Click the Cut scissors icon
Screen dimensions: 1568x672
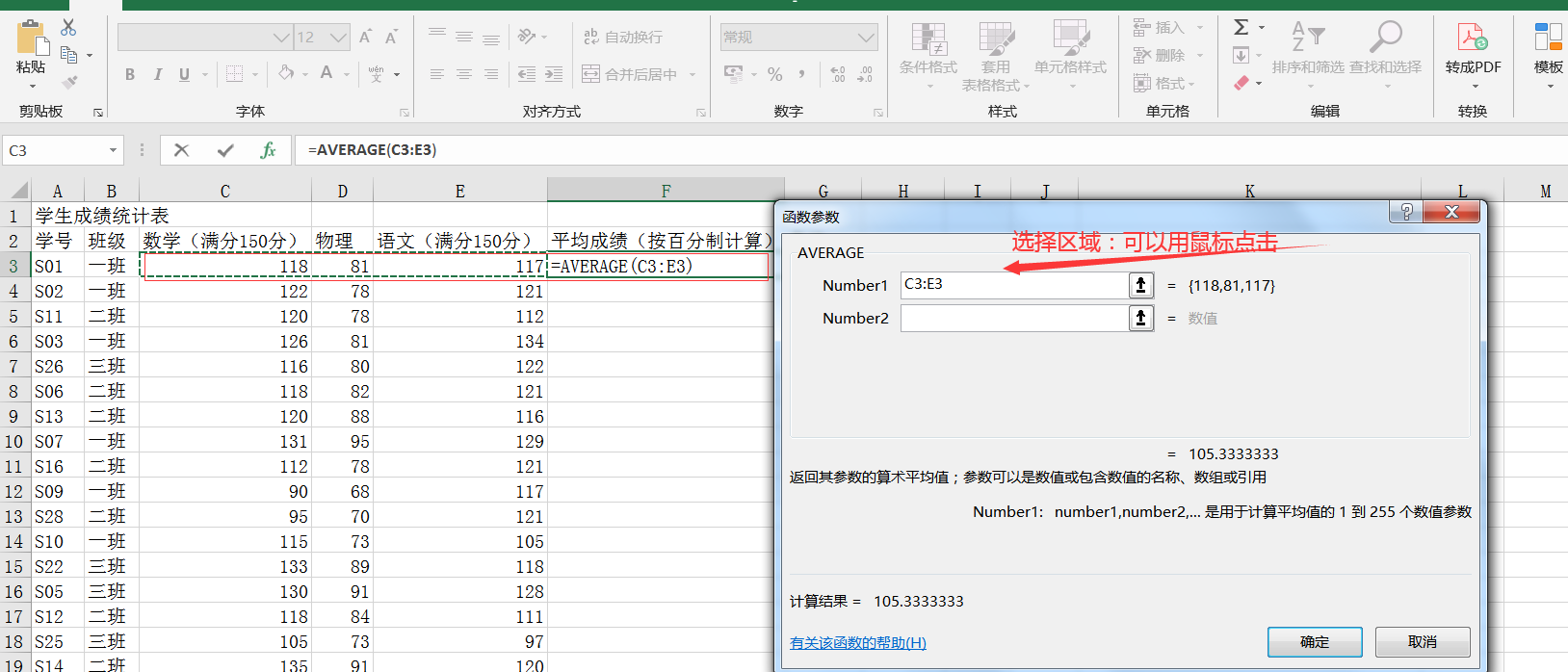(x=68, y=27)
